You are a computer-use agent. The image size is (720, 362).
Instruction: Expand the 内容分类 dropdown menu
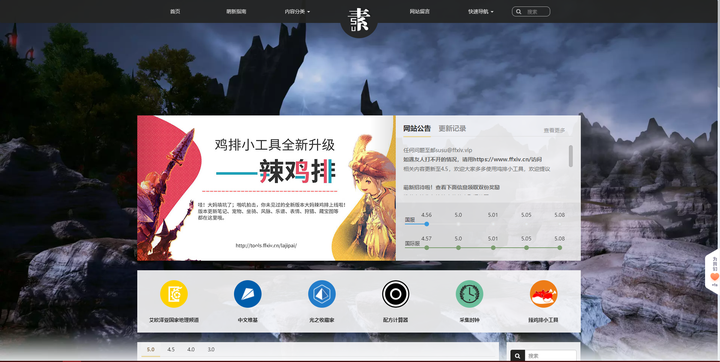297,12
